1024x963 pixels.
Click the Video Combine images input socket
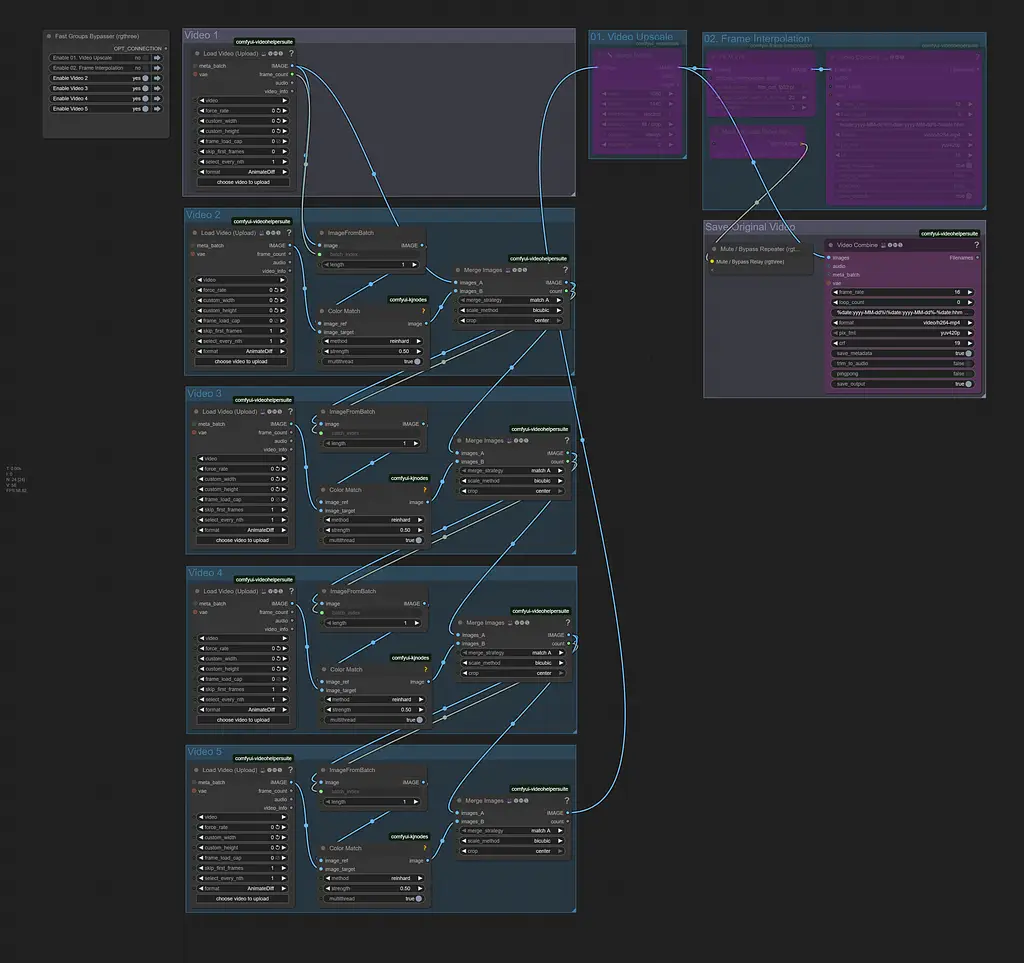pyautogui.click(x=829, y=258)
